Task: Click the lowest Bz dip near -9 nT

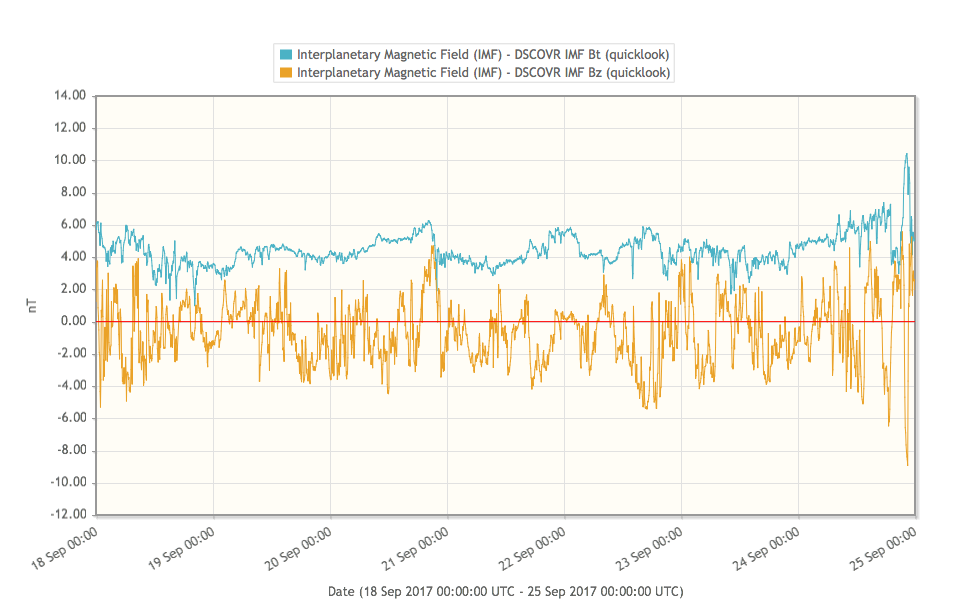Action: pyautogui.click(x=907, y=464)
